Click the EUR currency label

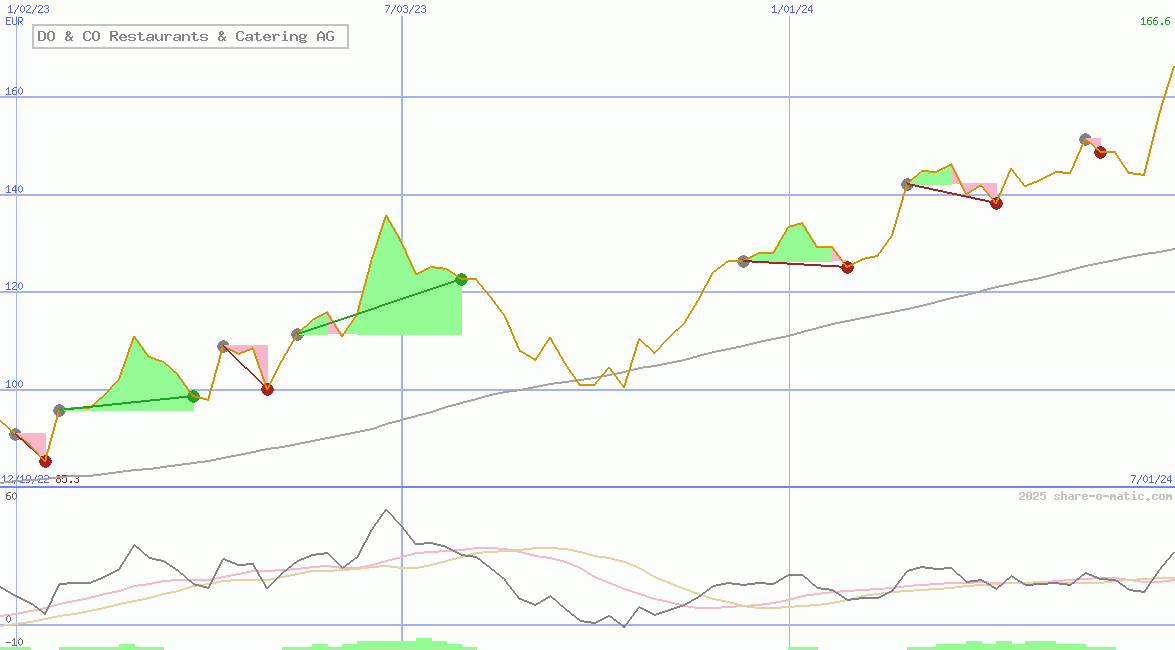pos(15,20)
